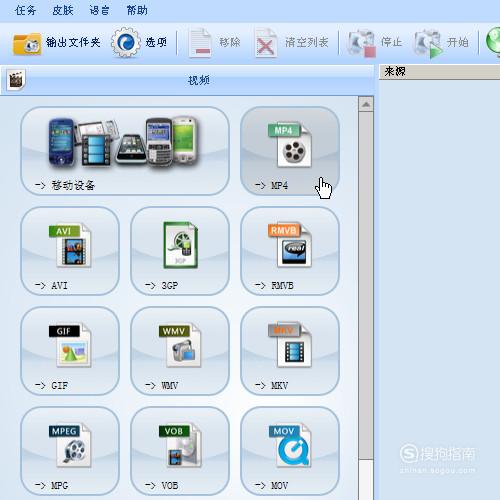Viewport: 500px width, 500px height.
Task: Choose the RMVB format tile
Action: coord(290,251)
